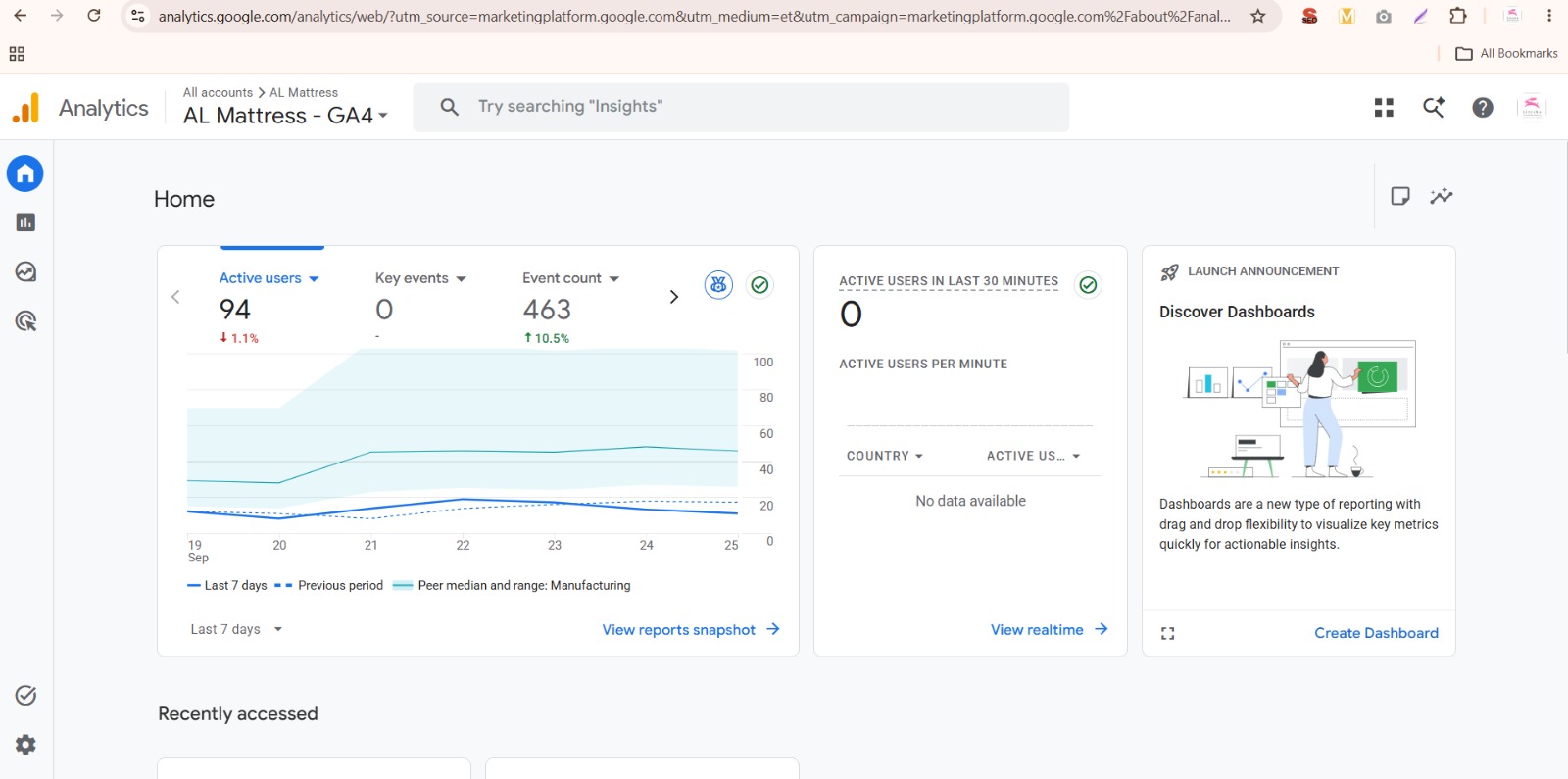1568x779 pixels.
Task: Click the note icon beside Home heading
Action: coord(1400,196)
